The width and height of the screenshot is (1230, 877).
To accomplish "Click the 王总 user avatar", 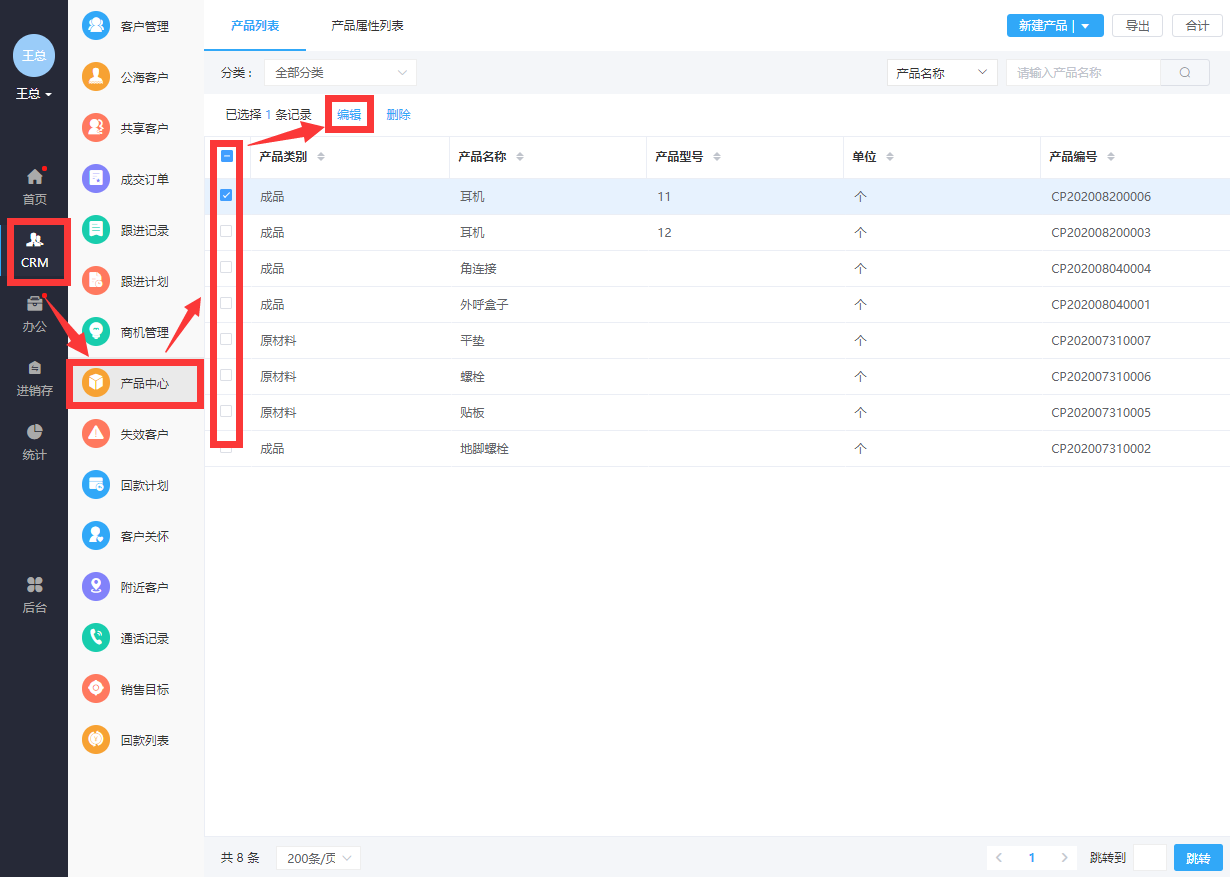I will [x=34, y=55].
